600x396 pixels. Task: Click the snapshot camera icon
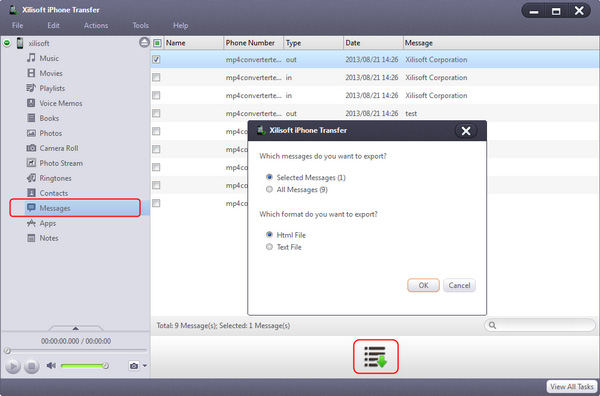point(134,366)
